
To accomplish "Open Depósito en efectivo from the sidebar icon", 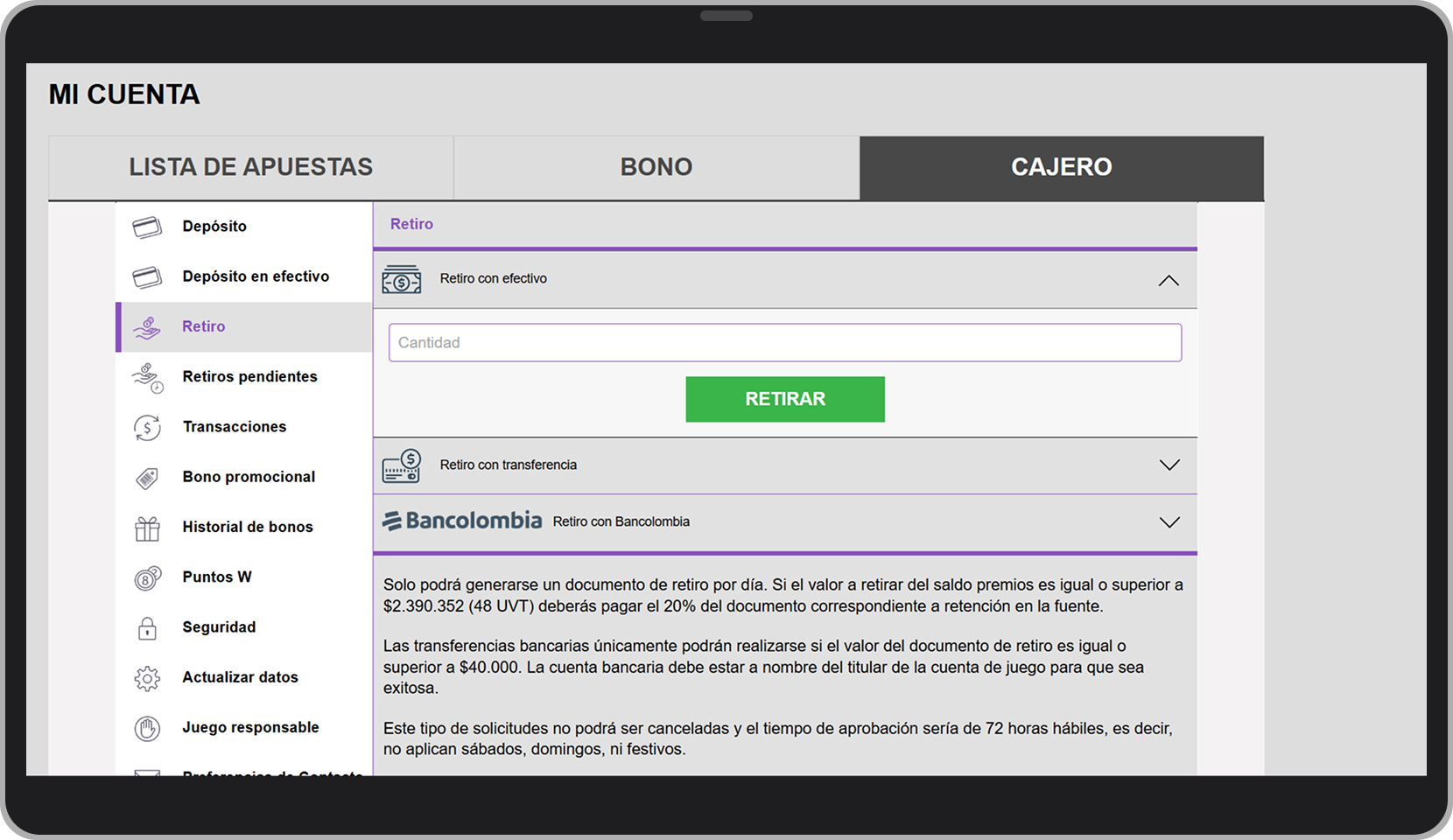I will tap(147, 276).
